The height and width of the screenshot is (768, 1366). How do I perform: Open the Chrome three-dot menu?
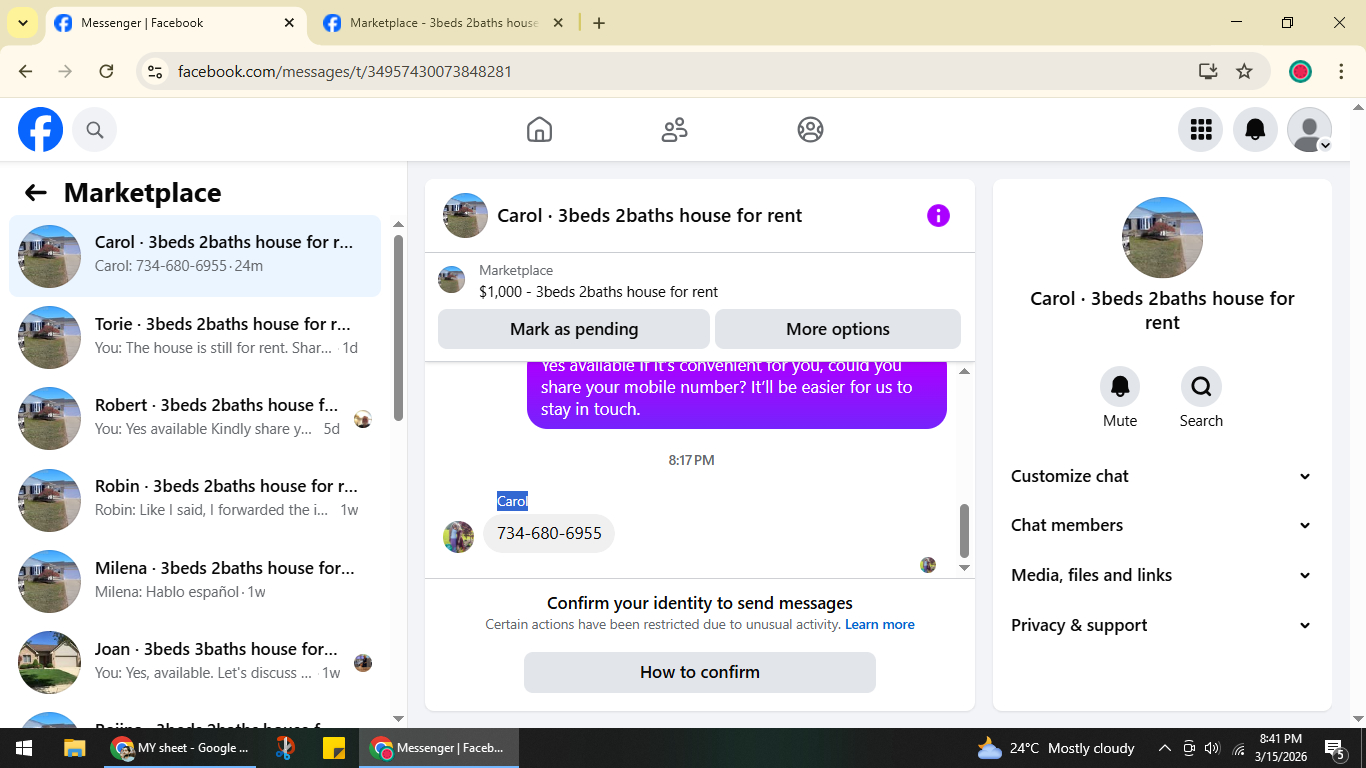click(1341, 71)
